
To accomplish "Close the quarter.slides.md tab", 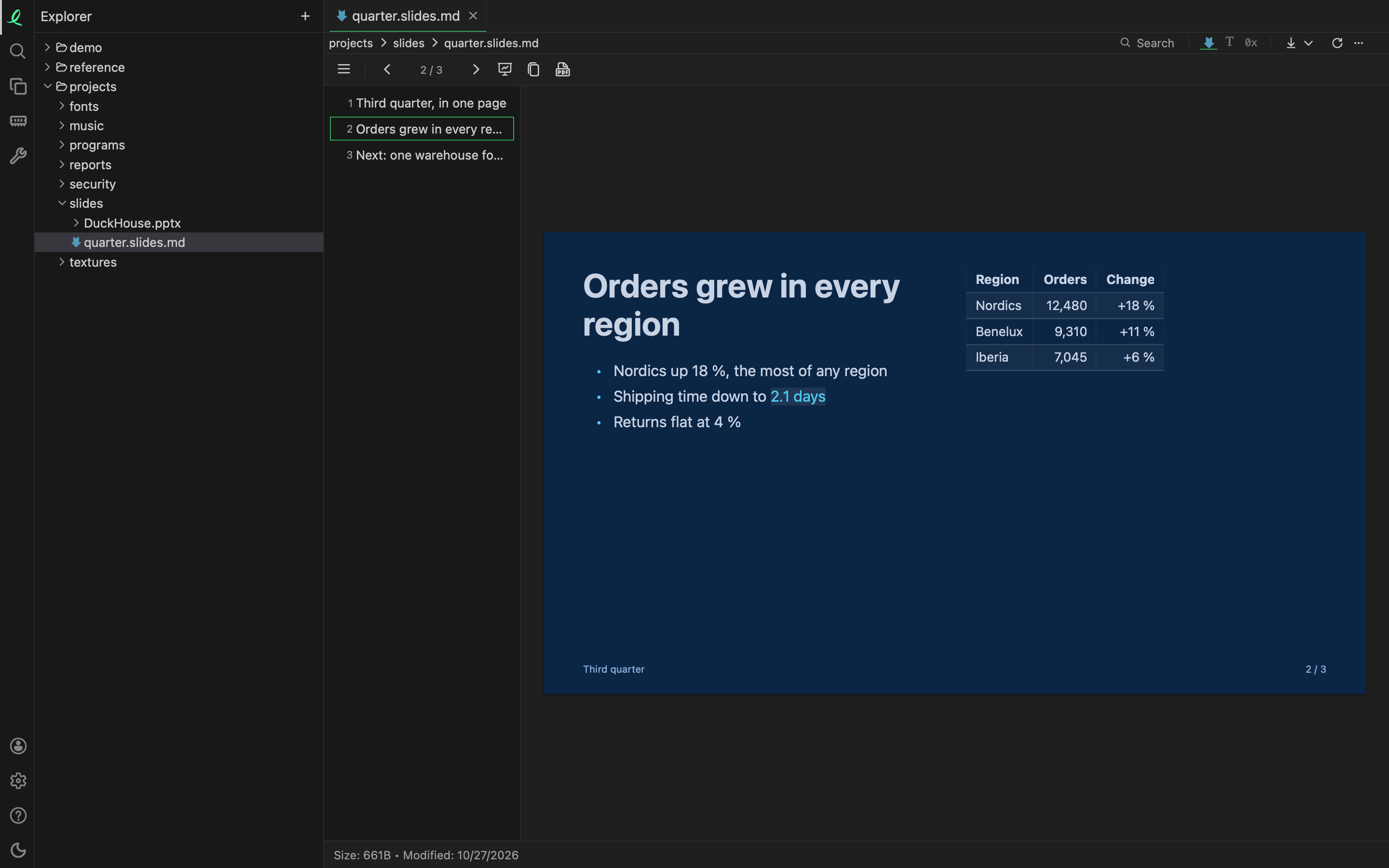I will pyautogui.click(x=473, y=16).
